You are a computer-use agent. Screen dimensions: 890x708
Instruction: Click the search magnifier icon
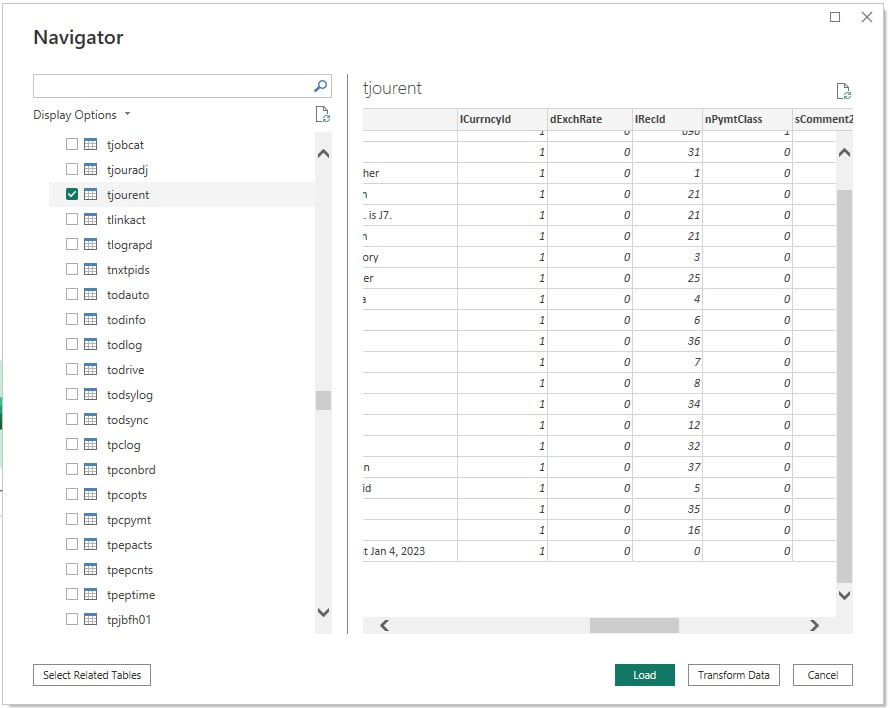click(x=320, y=86)
